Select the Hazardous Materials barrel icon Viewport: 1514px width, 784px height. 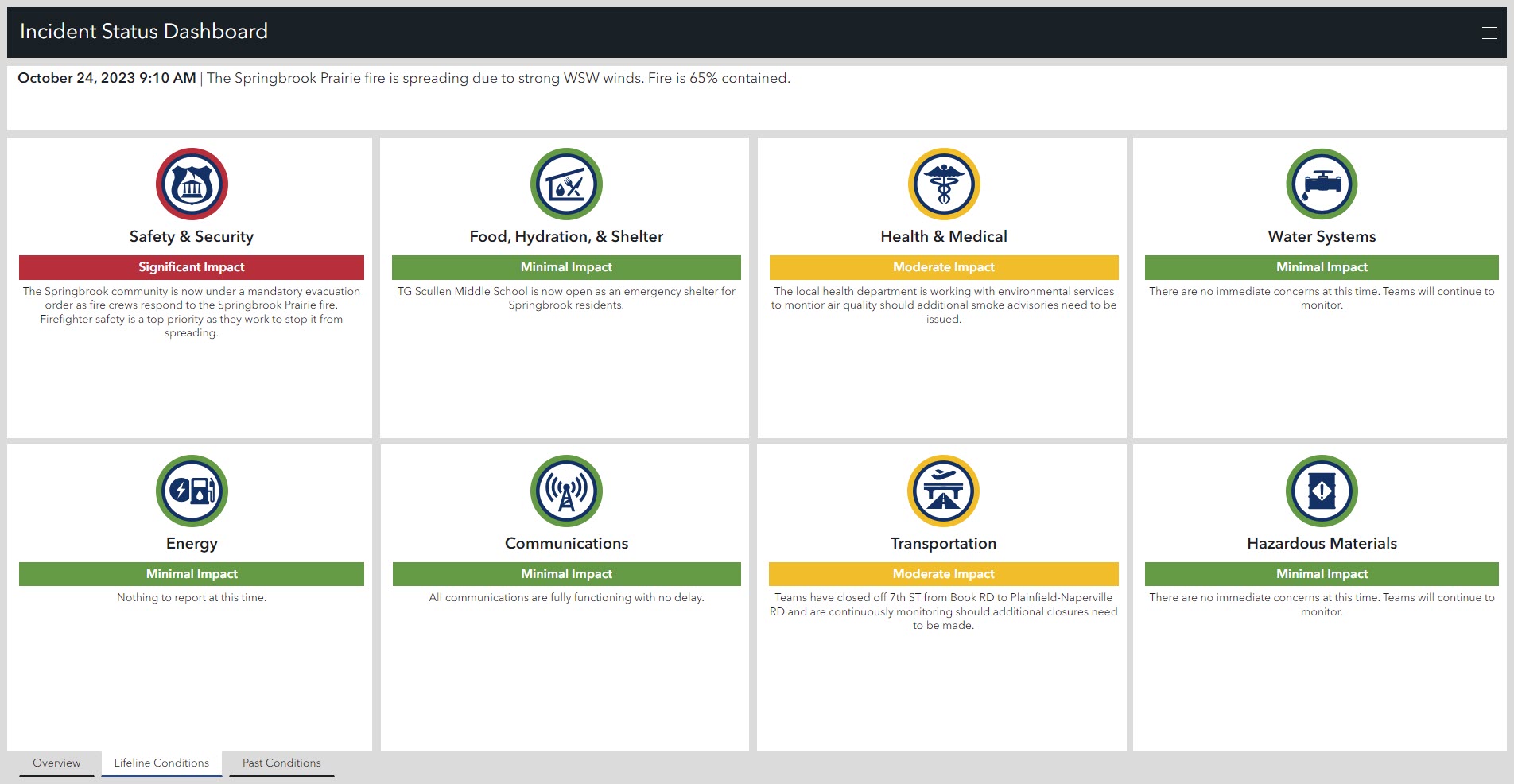tap(1321, 491)
